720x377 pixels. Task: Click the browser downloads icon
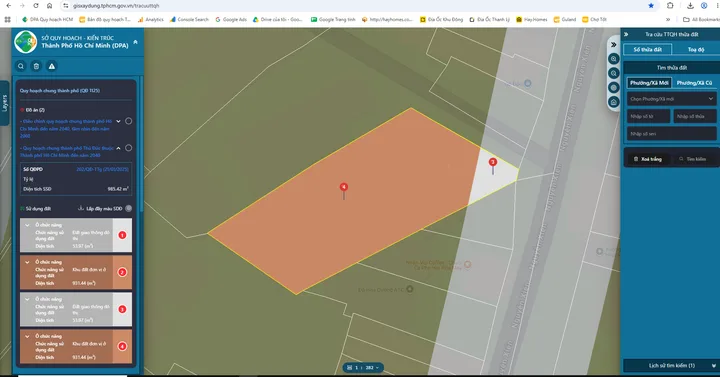(x=690, y=6)
